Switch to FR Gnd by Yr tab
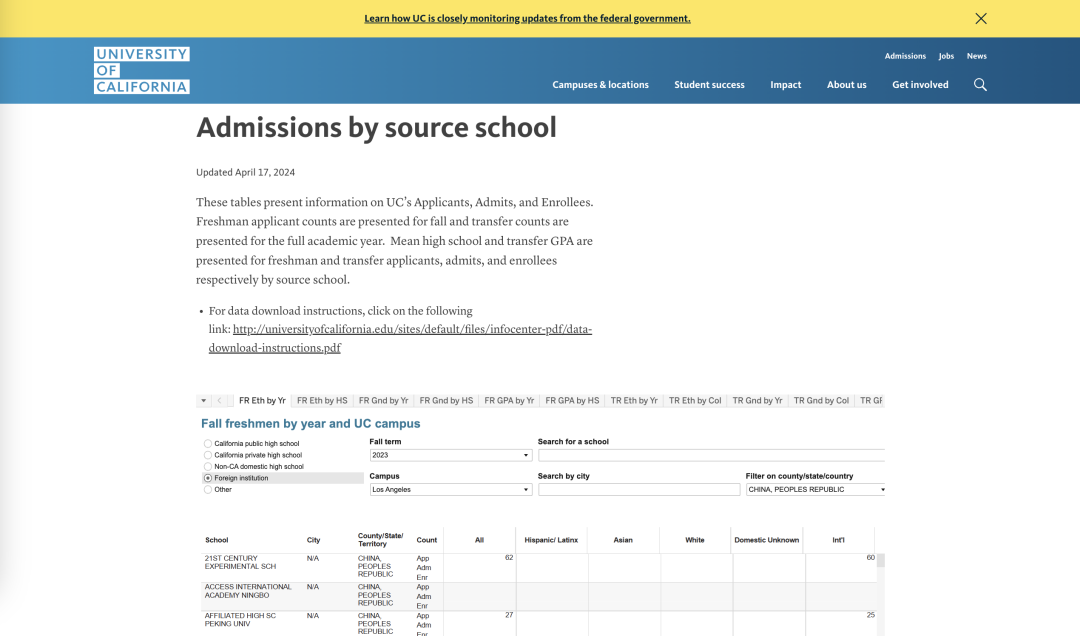Screen dimensions: 1080x636 tap(384, 400)
